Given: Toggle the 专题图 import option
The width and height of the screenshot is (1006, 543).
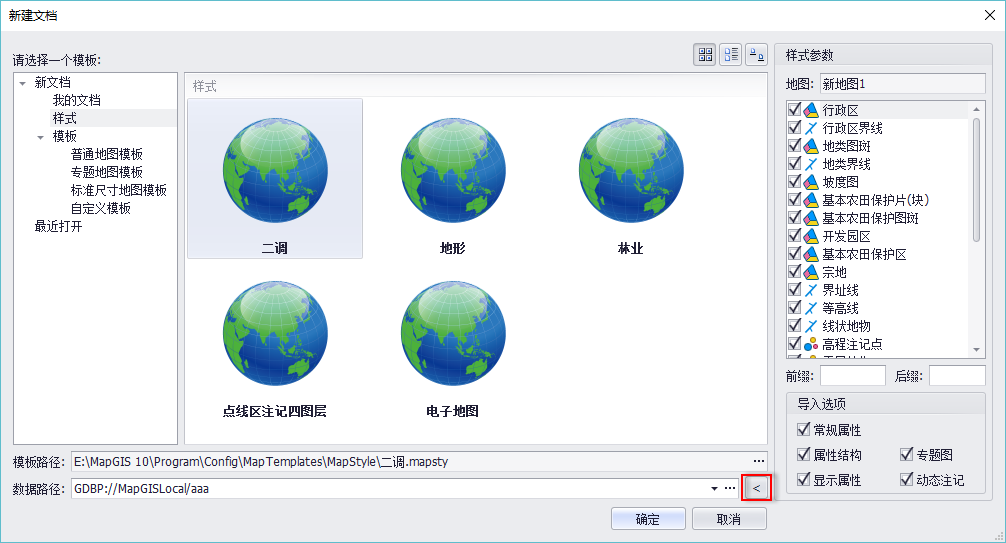Looking at the screenshot, I should click(907, 454).
